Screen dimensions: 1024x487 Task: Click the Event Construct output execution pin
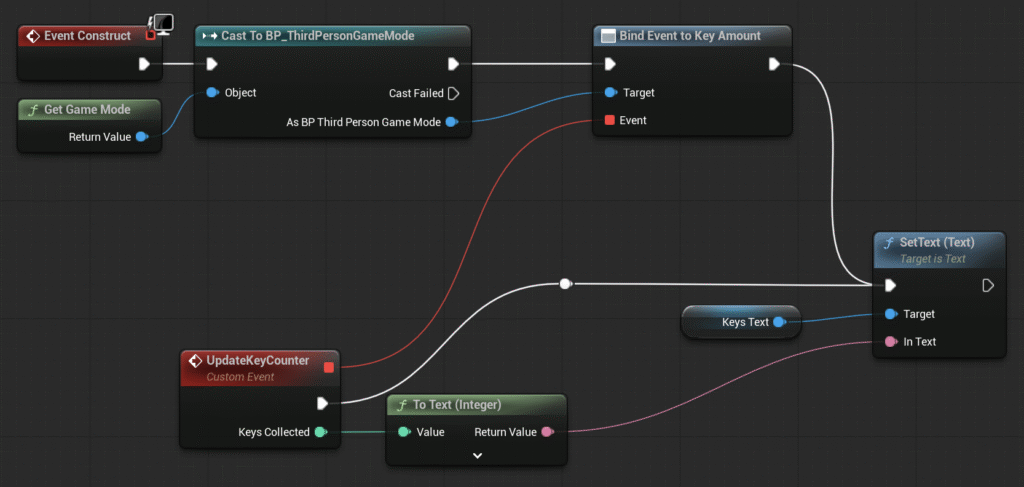pos(144,64)
